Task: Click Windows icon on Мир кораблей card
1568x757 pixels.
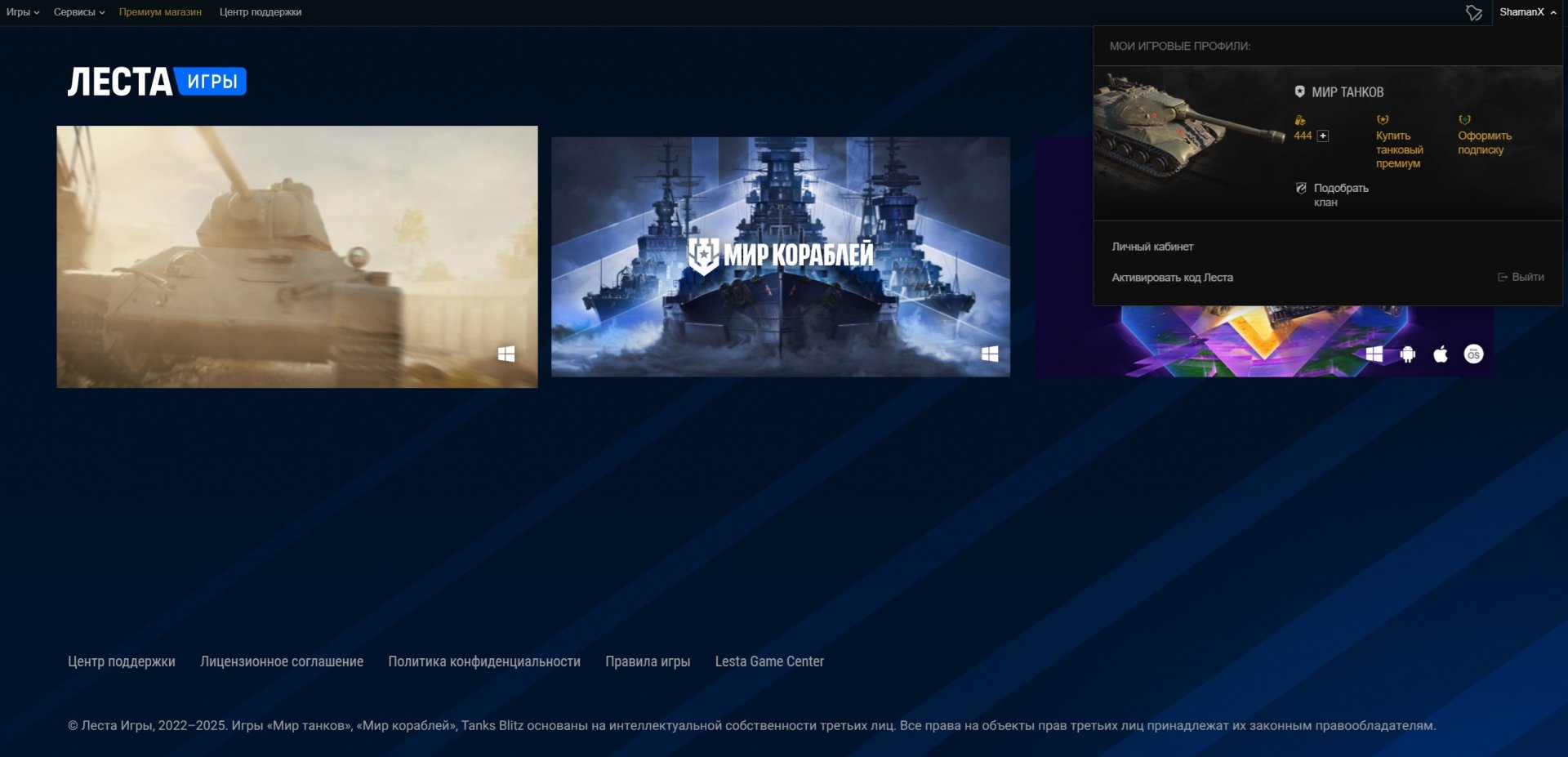Action: pyautogui.click(x=990, y=354)
